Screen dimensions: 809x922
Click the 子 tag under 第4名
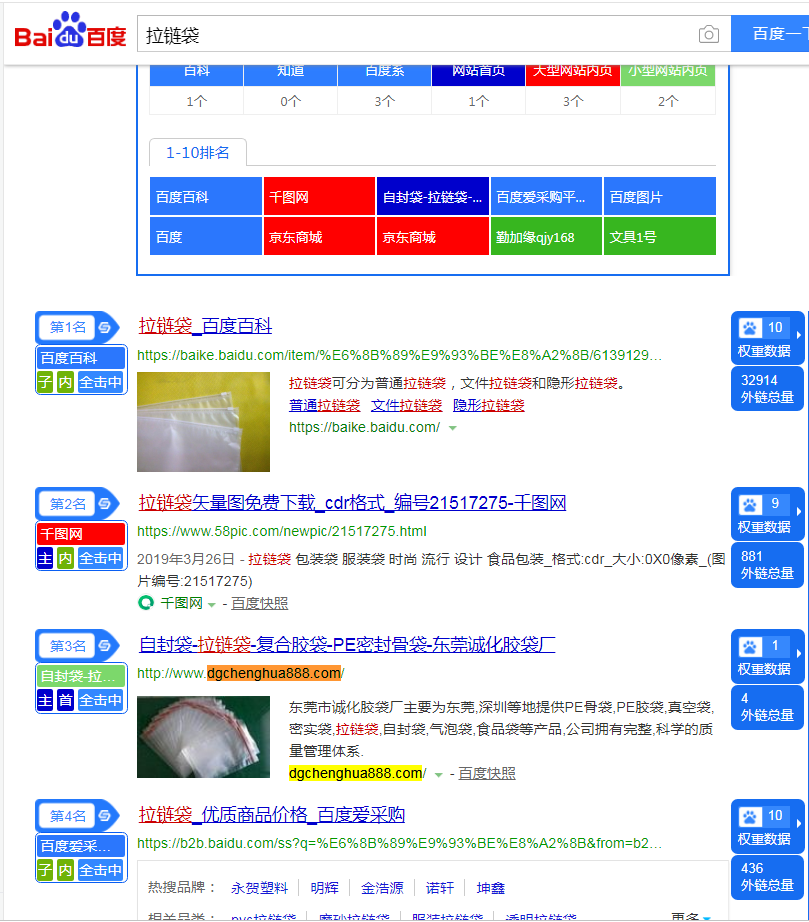tap(45, 870)
